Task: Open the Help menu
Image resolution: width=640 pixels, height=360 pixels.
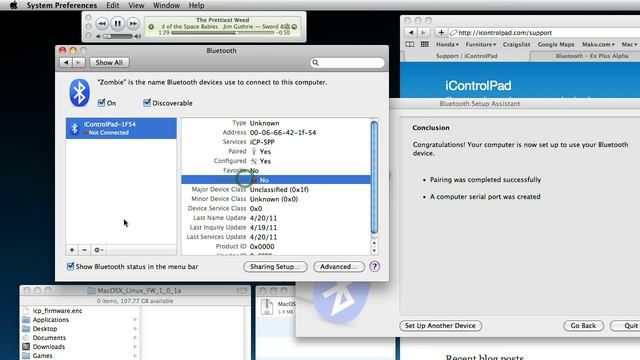Action: tap(196, 5)
